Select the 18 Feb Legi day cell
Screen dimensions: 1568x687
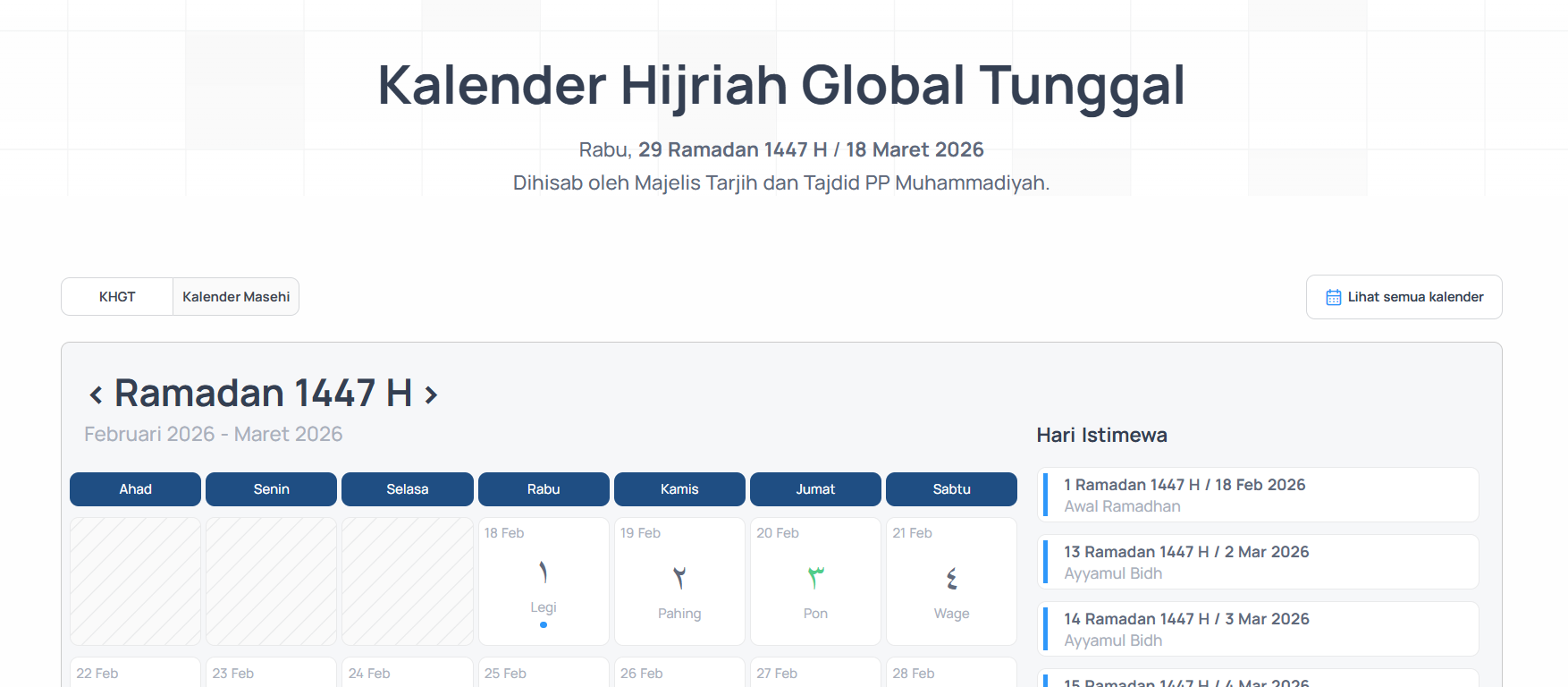[544, 581]
